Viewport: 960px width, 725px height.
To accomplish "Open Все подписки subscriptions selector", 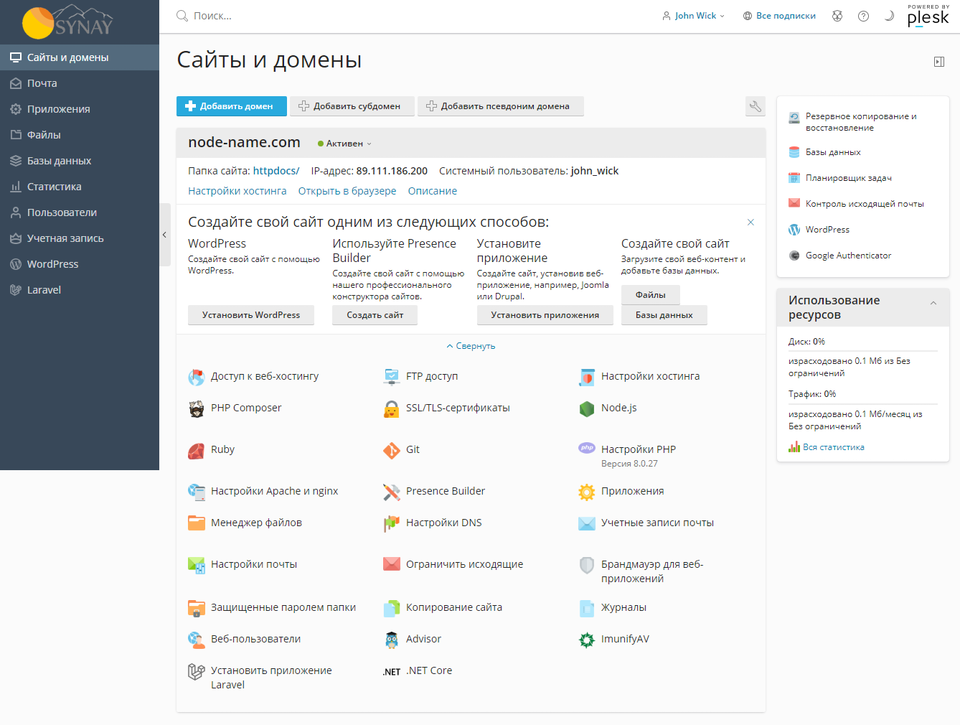I will click(x=779, y=16).
